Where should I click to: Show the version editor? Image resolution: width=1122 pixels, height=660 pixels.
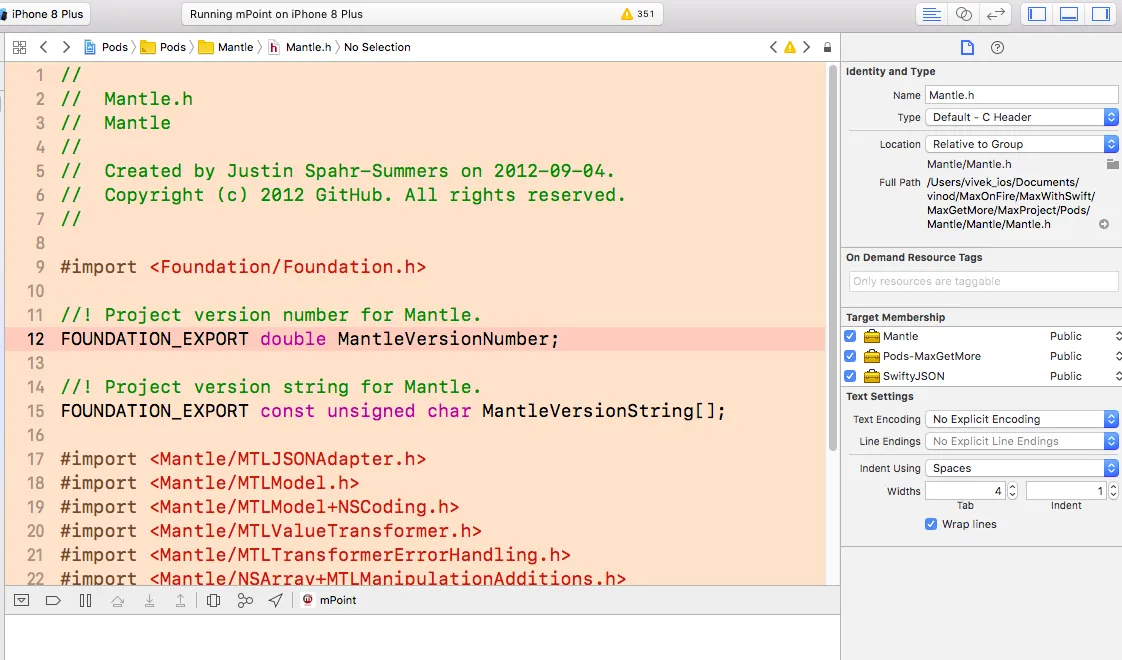click(995, 14)
